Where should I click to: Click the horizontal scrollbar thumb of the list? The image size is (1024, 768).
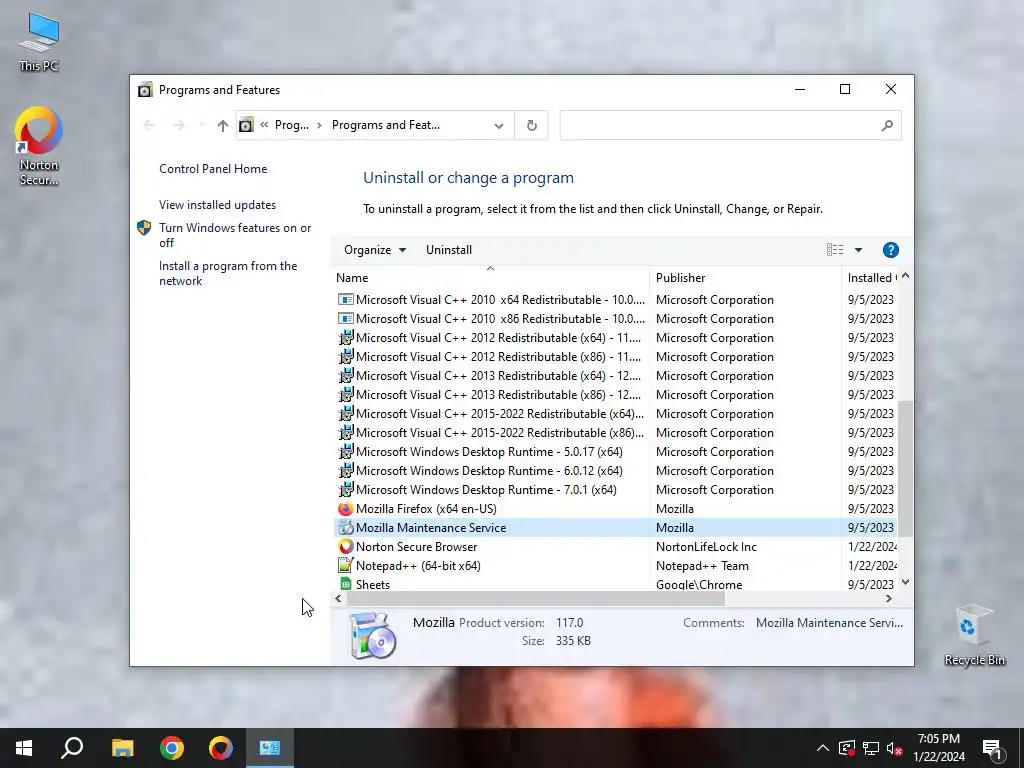[x=535, y=598]
